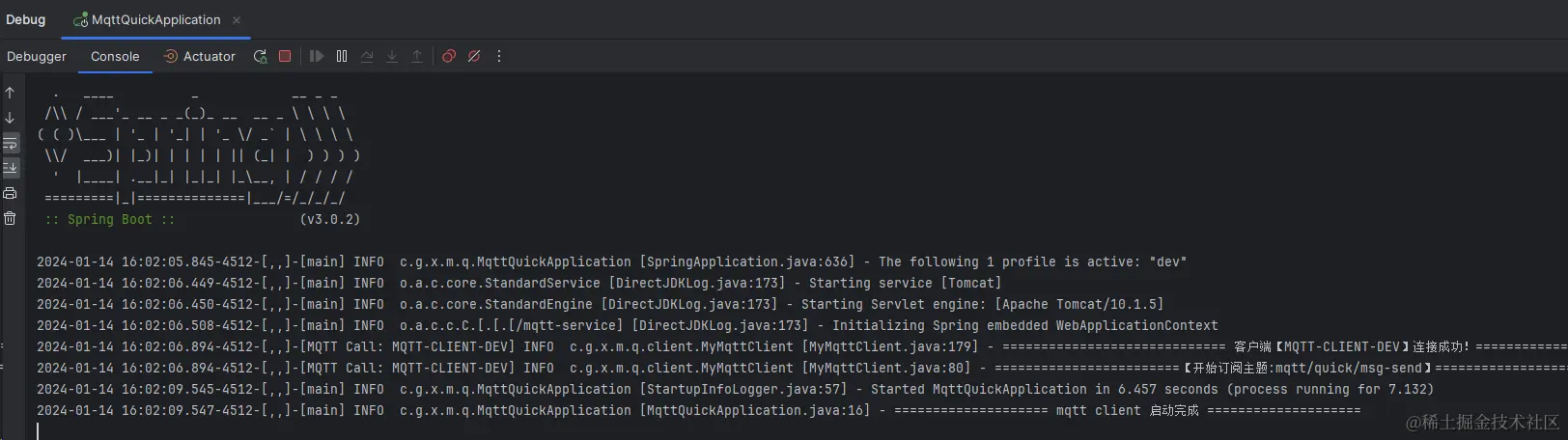Stop the running application
Viewport: 1568px width, 440px height.
click(x=285, y=56)
